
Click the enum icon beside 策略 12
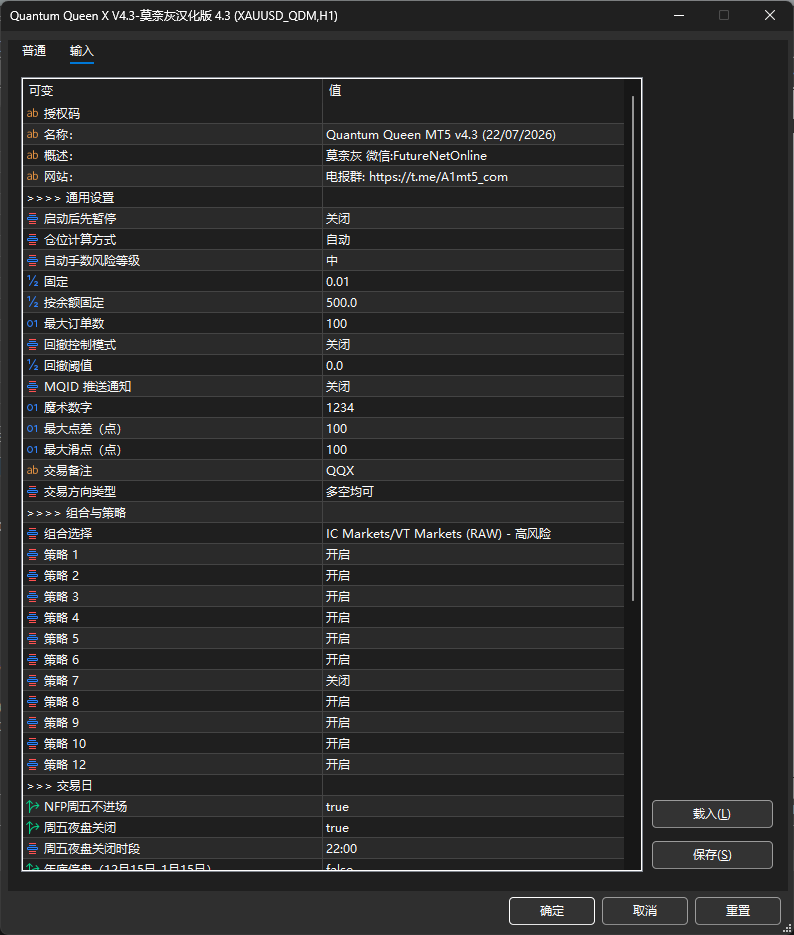[33, 764]
